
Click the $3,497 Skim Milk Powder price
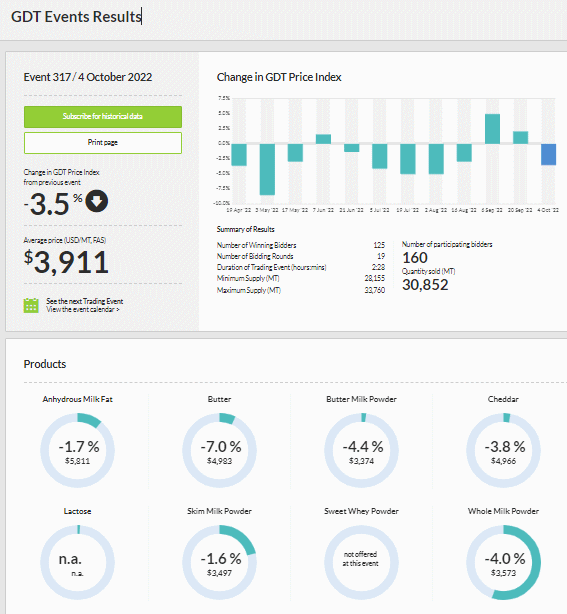click(x=219, y=573)
